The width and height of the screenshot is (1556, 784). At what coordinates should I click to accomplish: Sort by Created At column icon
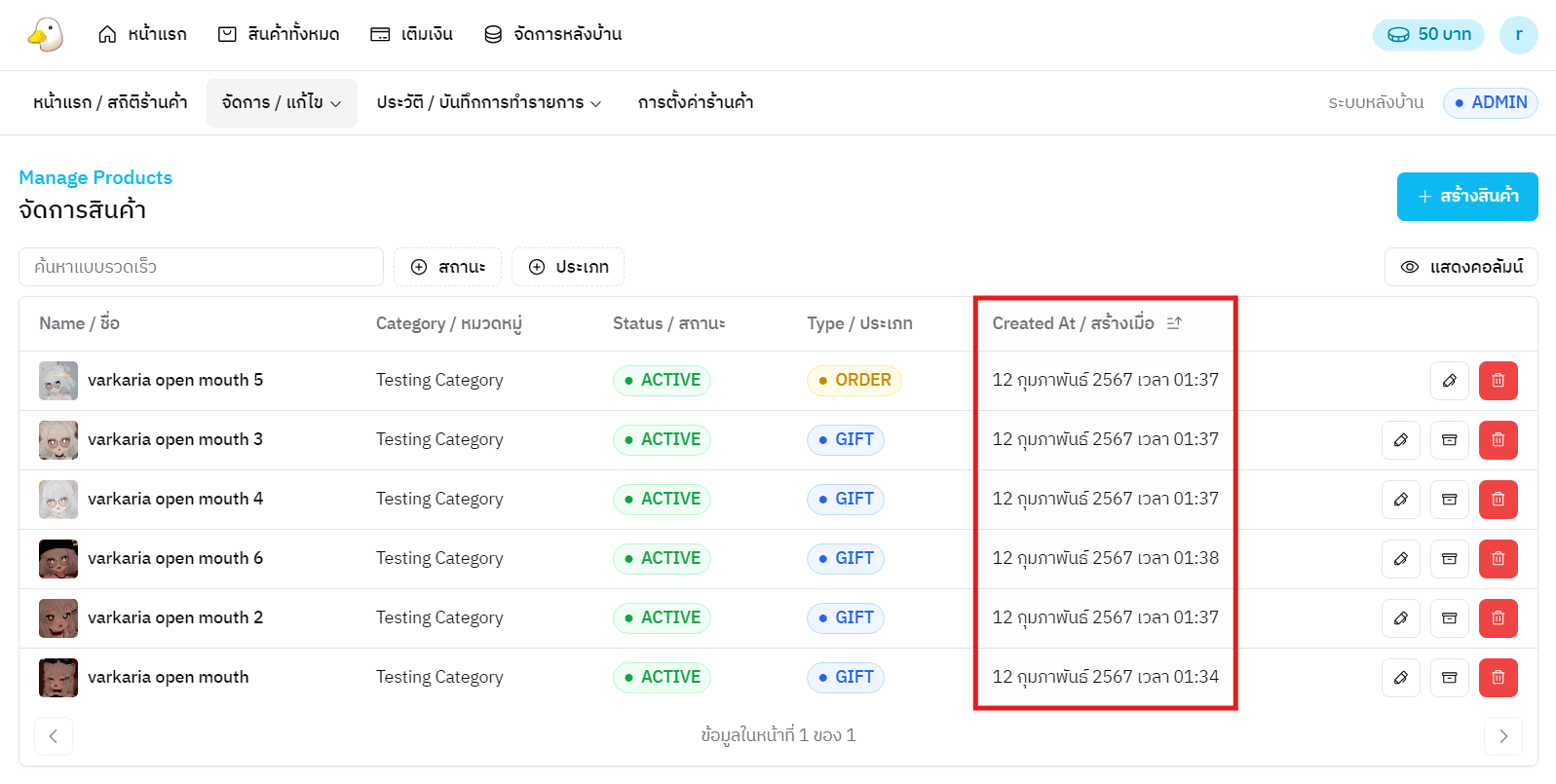pos(1174,323)
